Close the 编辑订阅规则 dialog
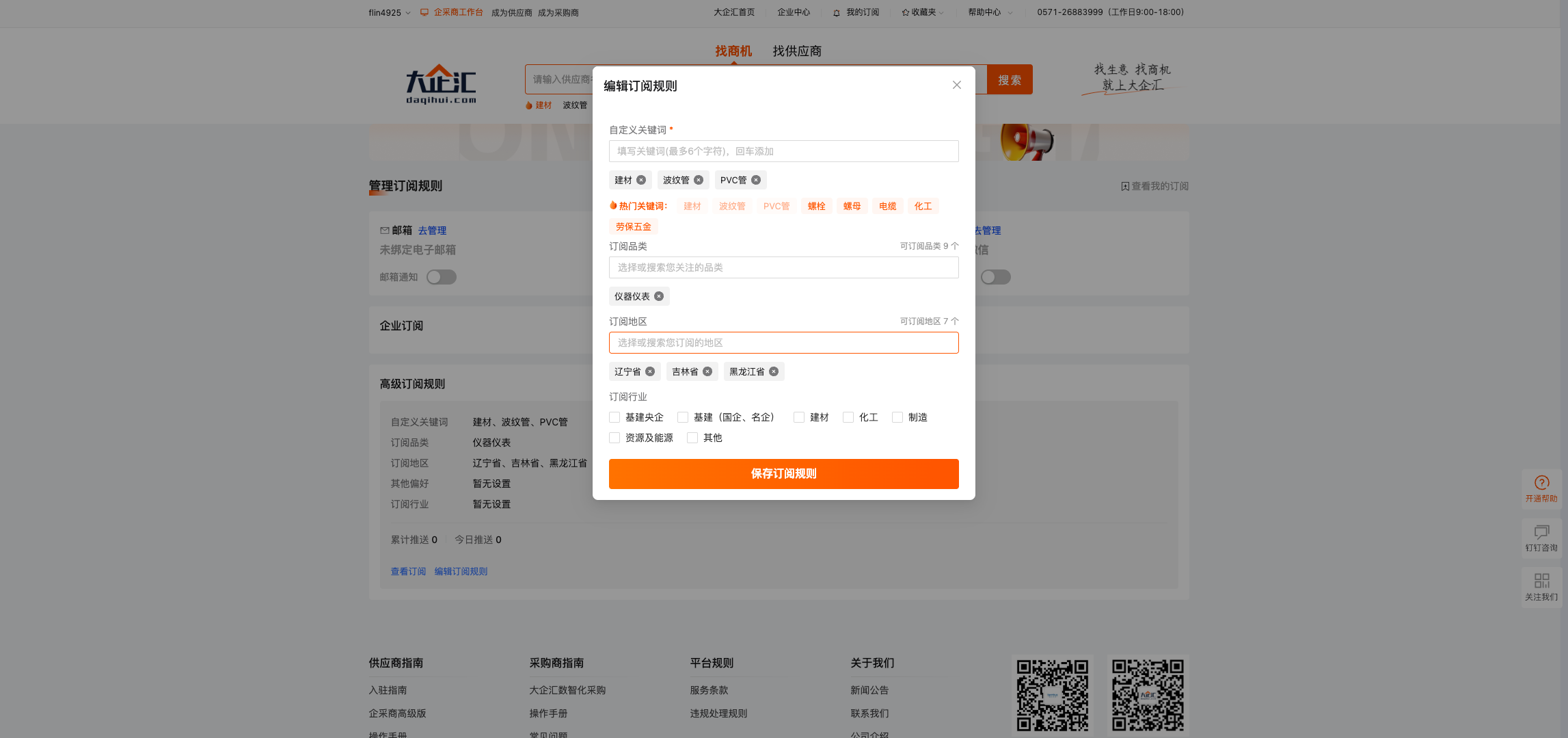Image resolution: width=1568 pixels, height=738 pixels. [956, 85]
